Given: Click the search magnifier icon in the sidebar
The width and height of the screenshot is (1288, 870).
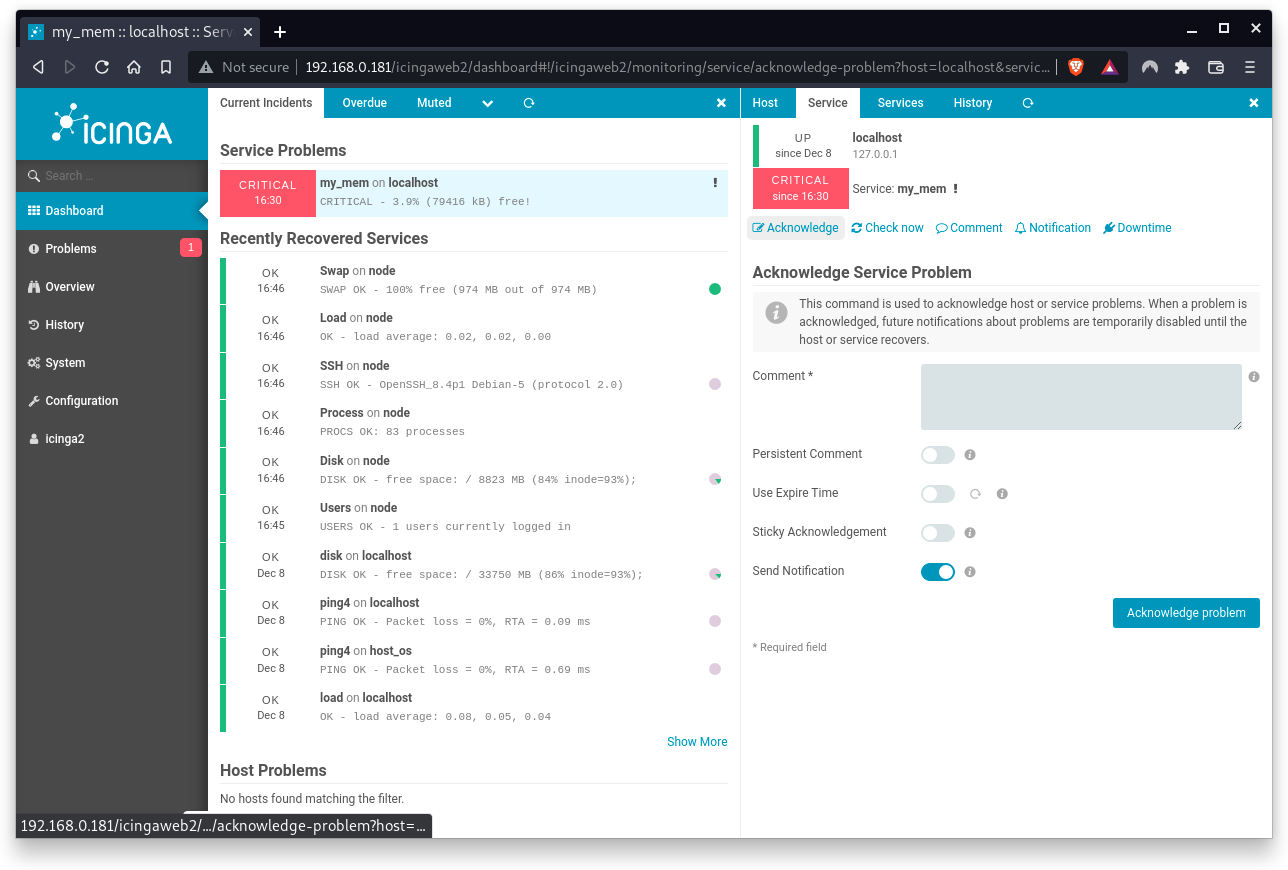Looking at the screenshot, I should [x=33, y=175].
